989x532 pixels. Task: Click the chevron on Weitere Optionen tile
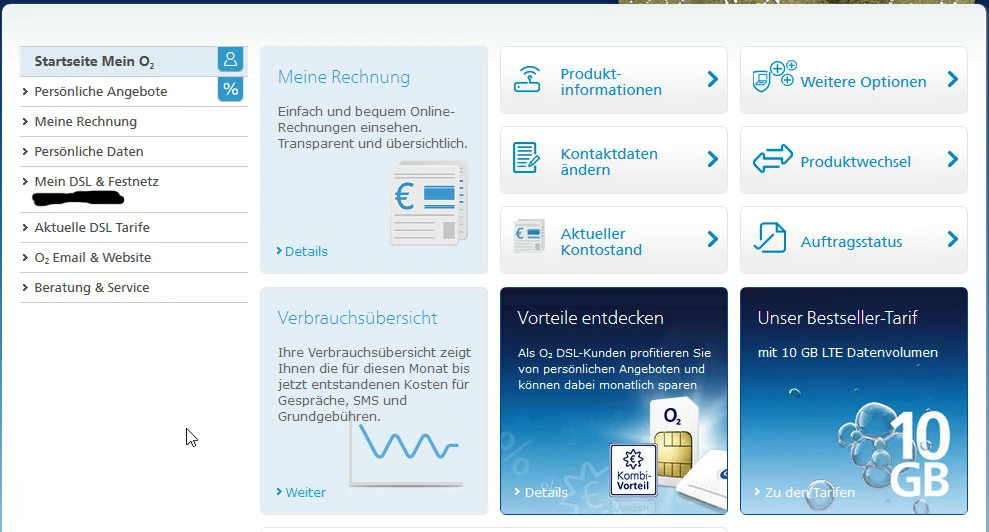(952, 80)
